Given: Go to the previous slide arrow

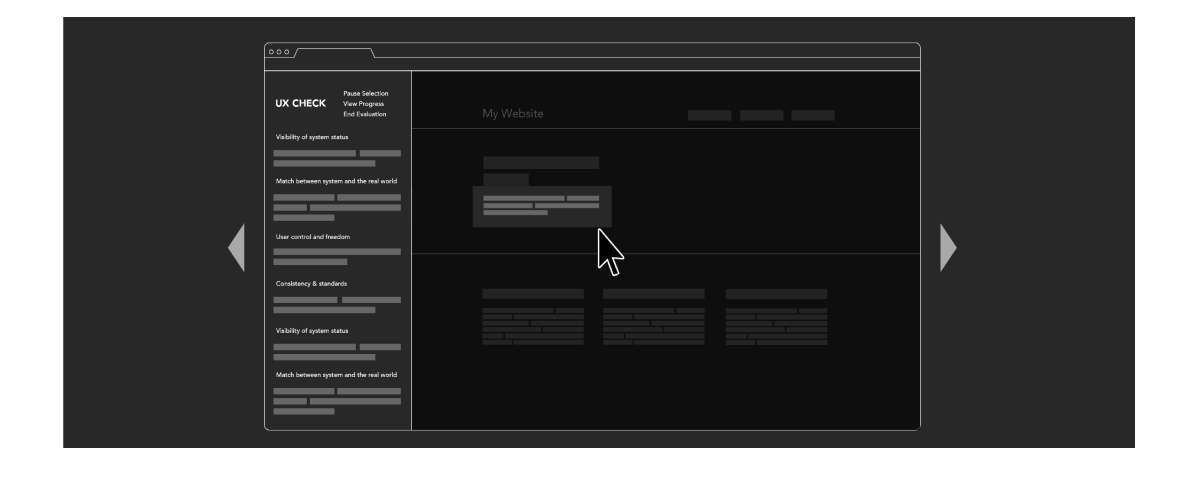Looking at the screenshot, I should (x=237, y=247).
